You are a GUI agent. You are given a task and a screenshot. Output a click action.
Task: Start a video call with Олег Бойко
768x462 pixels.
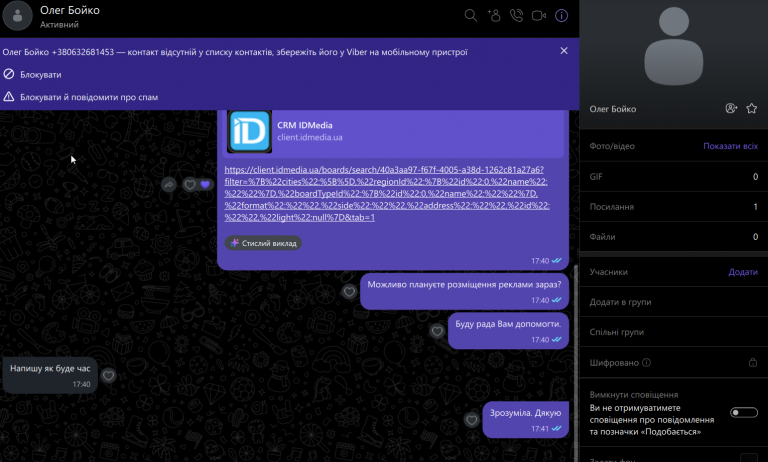click(539, 16)
